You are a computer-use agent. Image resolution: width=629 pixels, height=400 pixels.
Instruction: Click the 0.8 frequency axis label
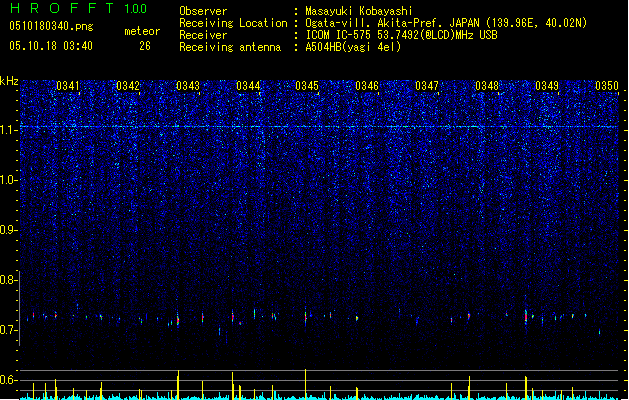[x=9, y=280]
